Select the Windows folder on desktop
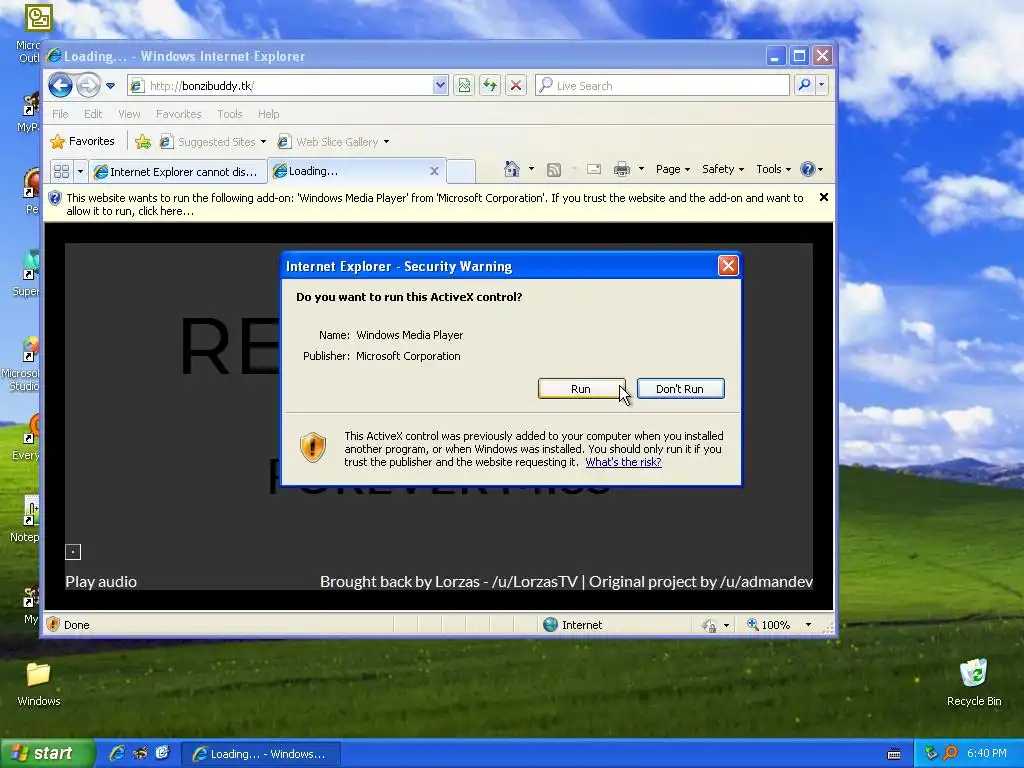 [x=39, y=684]
